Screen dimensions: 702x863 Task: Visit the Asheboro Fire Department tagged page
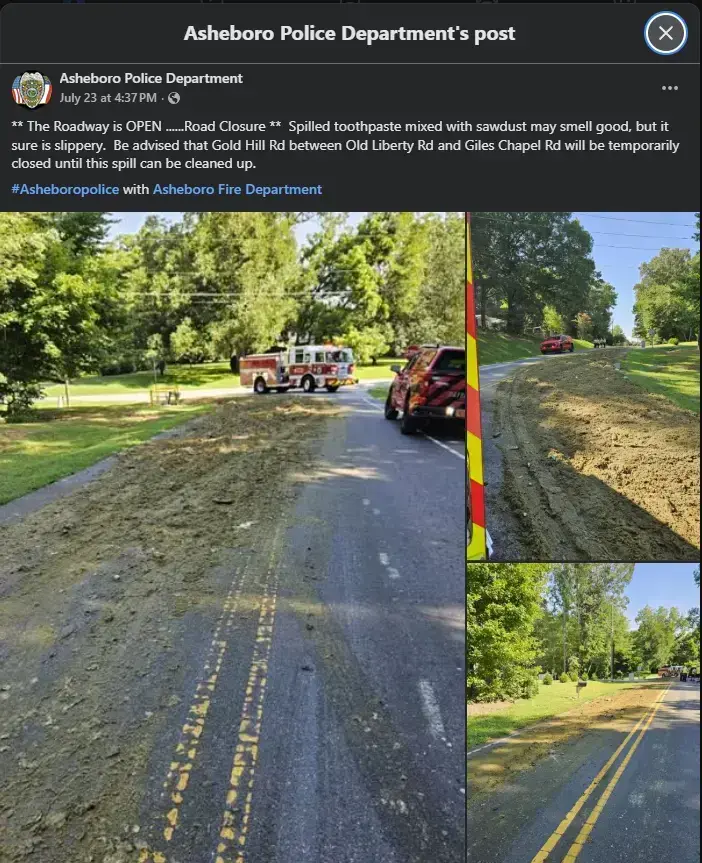[x=237, y=189]
